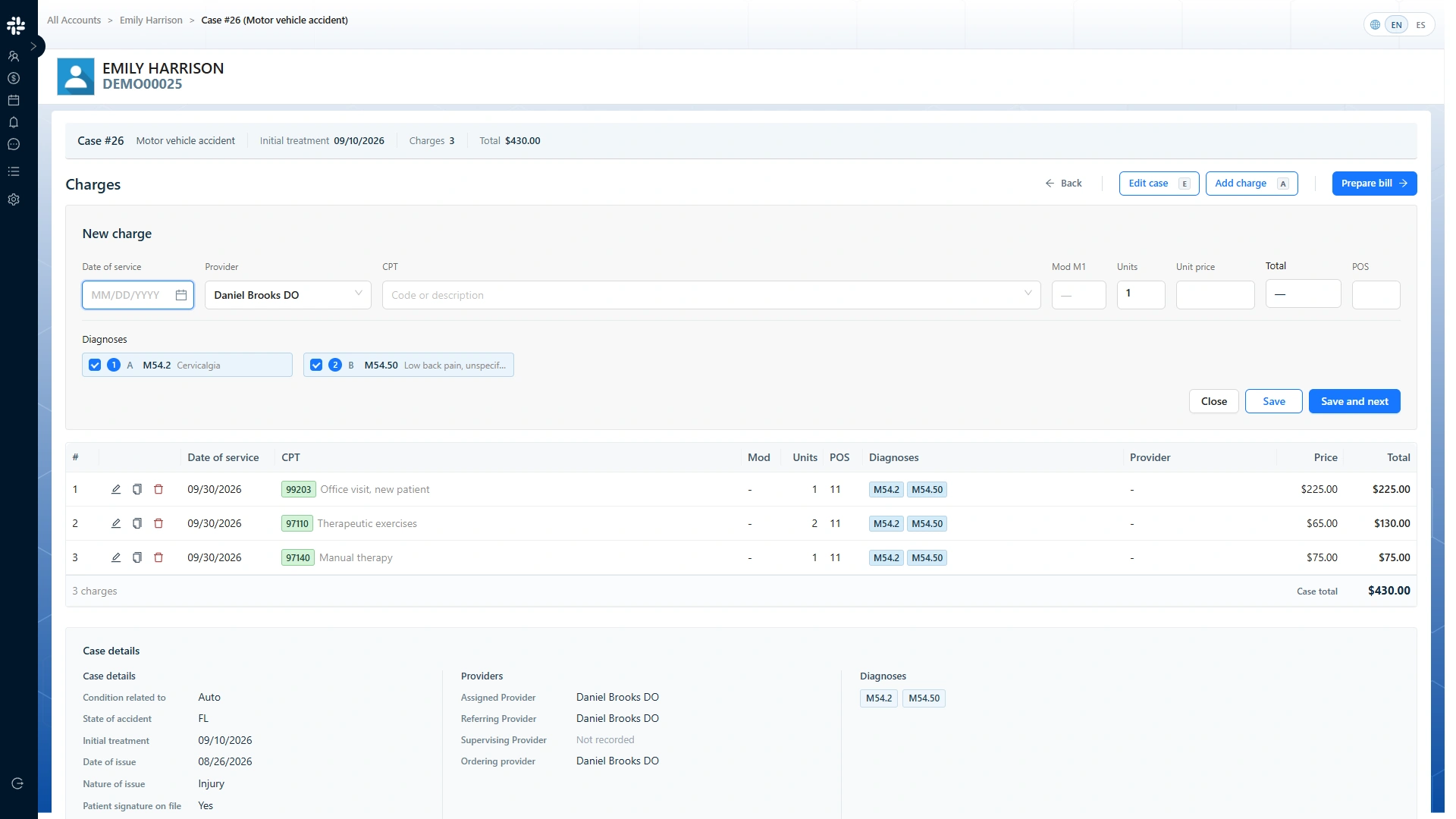
Task: Go to All Accounts breadcrumb
Action: pos(74,20)
